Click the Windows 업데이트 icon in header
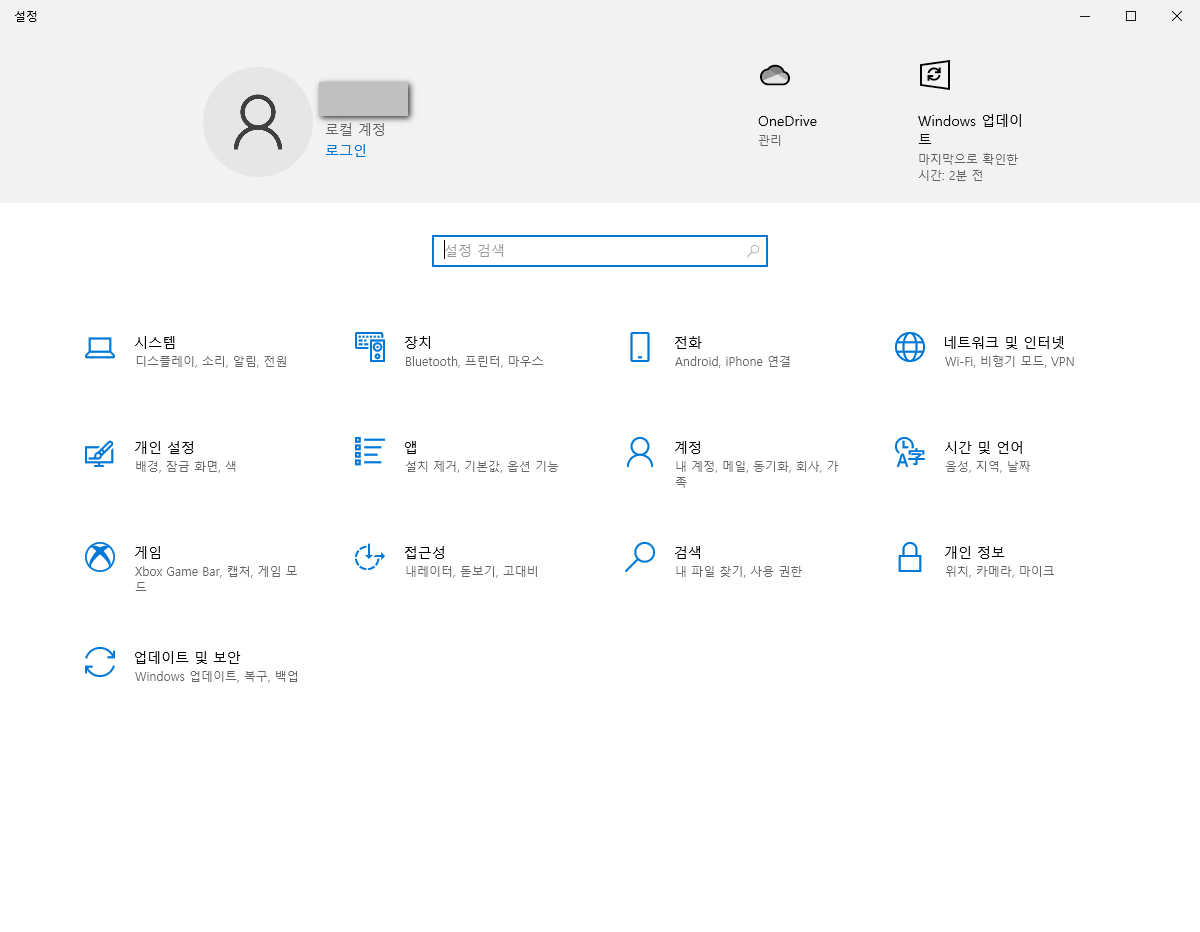 pos(934,75)
